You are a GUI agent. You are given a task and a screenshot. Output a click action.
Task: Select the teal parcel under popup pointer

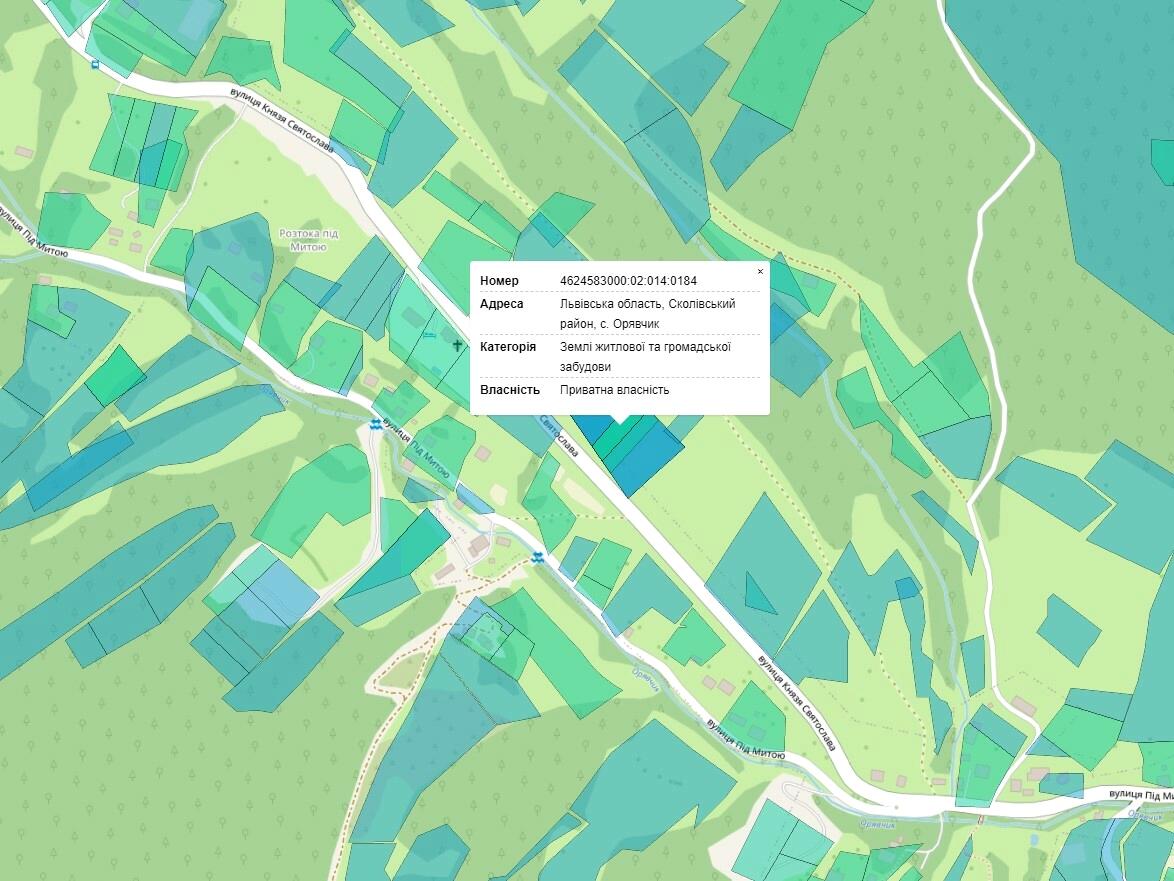click(618, 433)
